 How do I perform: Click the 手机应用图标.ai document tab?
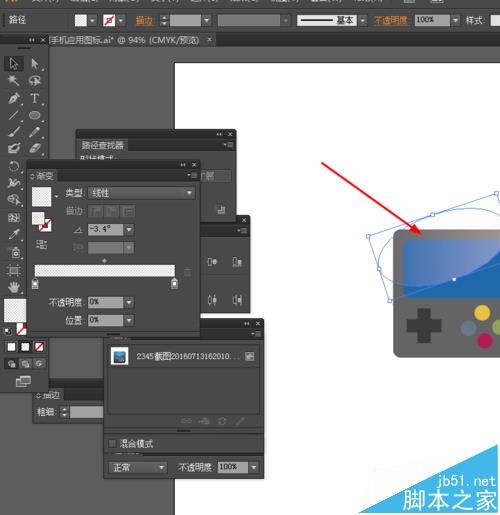(x=125, y=40)
